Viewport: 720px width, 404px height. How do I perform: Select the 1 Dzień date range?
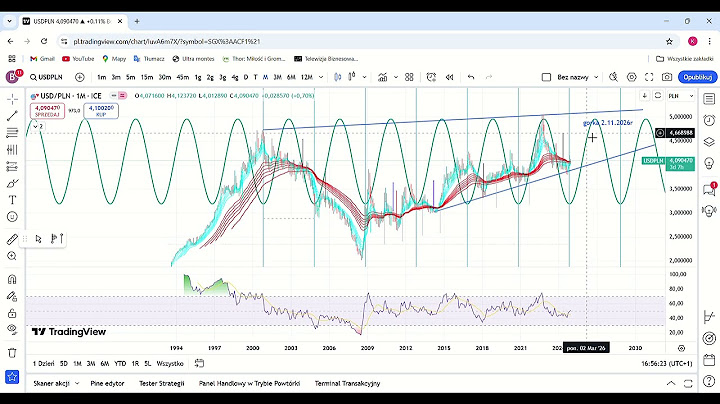(44, 364)
